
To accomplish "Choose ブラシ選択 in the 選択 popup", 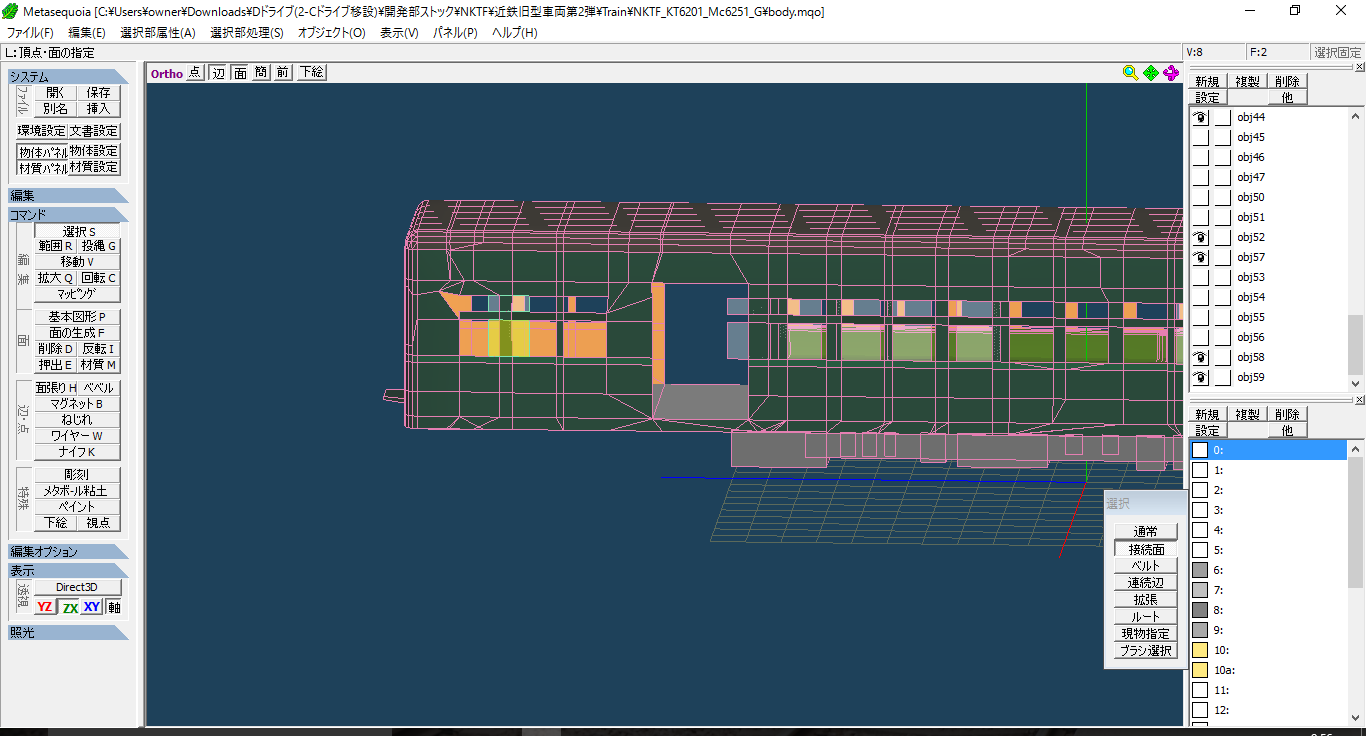I will (1146, 651).
